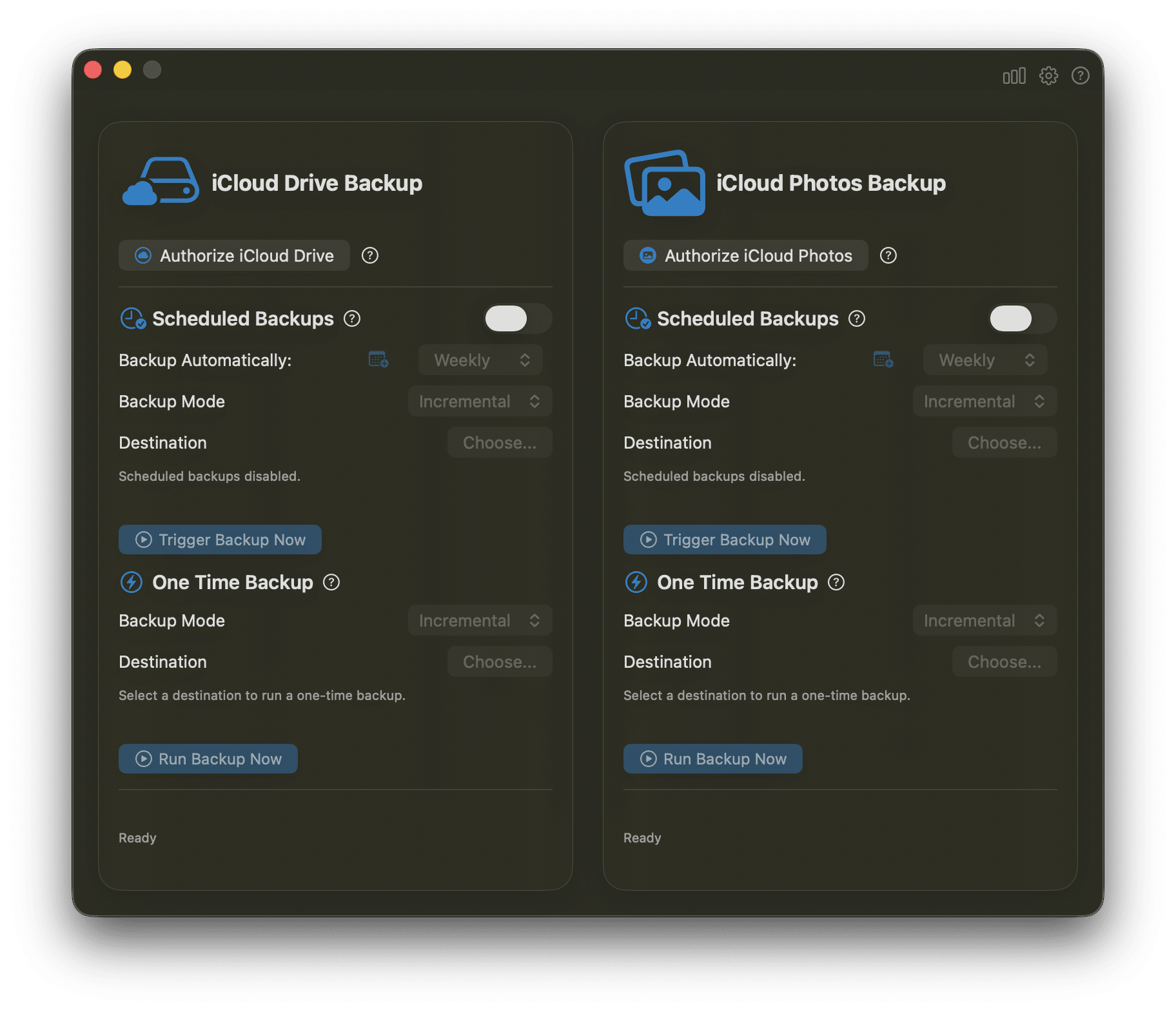Screen dimensions: 1176x1012
Task: Open Drive backup schedule calendar icon
Action: coord(378,360)
